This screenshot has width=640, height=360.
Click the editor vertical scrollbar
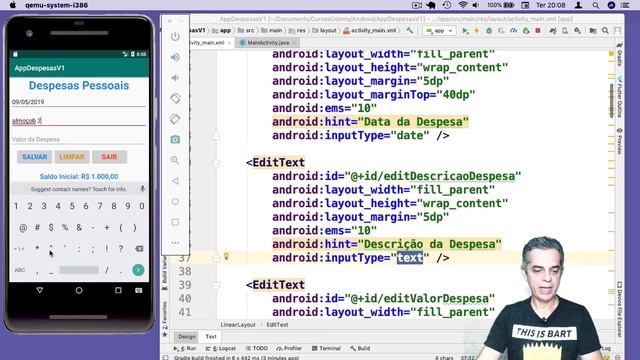(x=611, y=100)
